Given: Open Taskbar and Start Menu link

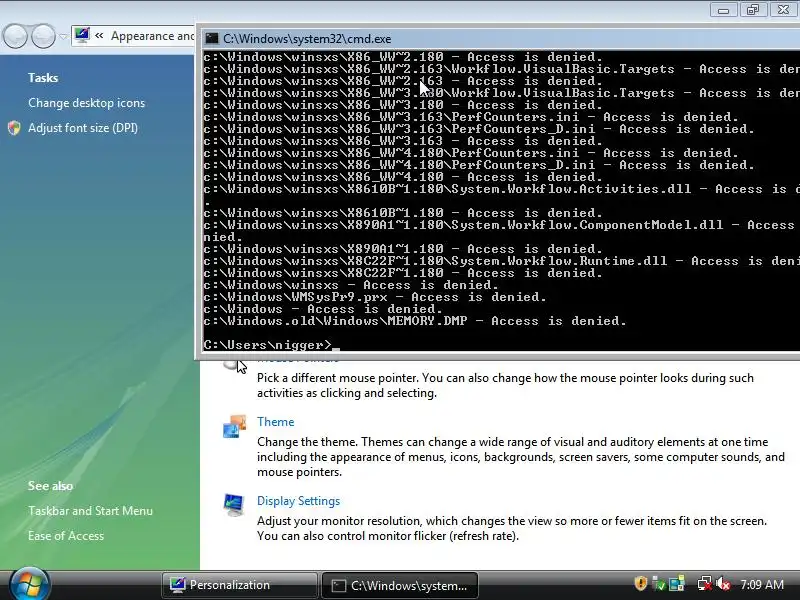Looking at the screenshot, I should click(x=90, y=511).
